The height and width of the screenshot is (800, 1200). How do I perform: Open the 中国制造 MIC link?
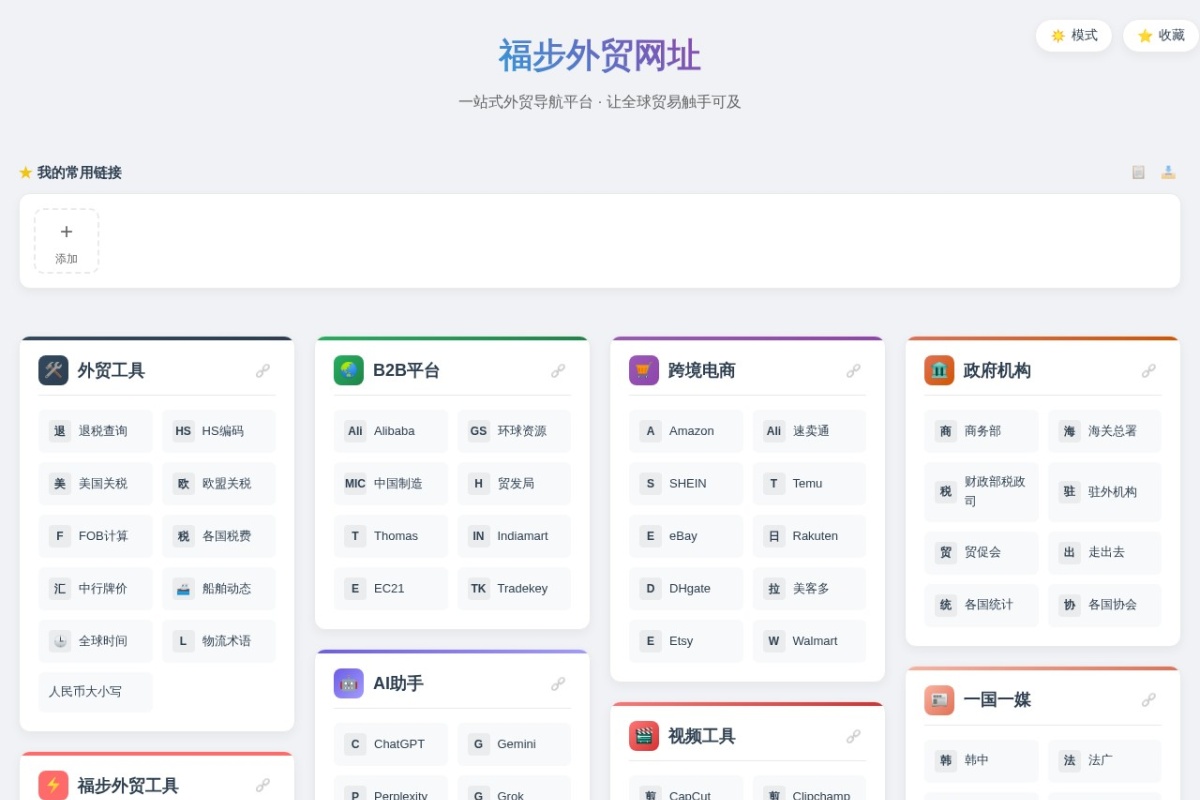pyautogui.click(x=391, y=483)
